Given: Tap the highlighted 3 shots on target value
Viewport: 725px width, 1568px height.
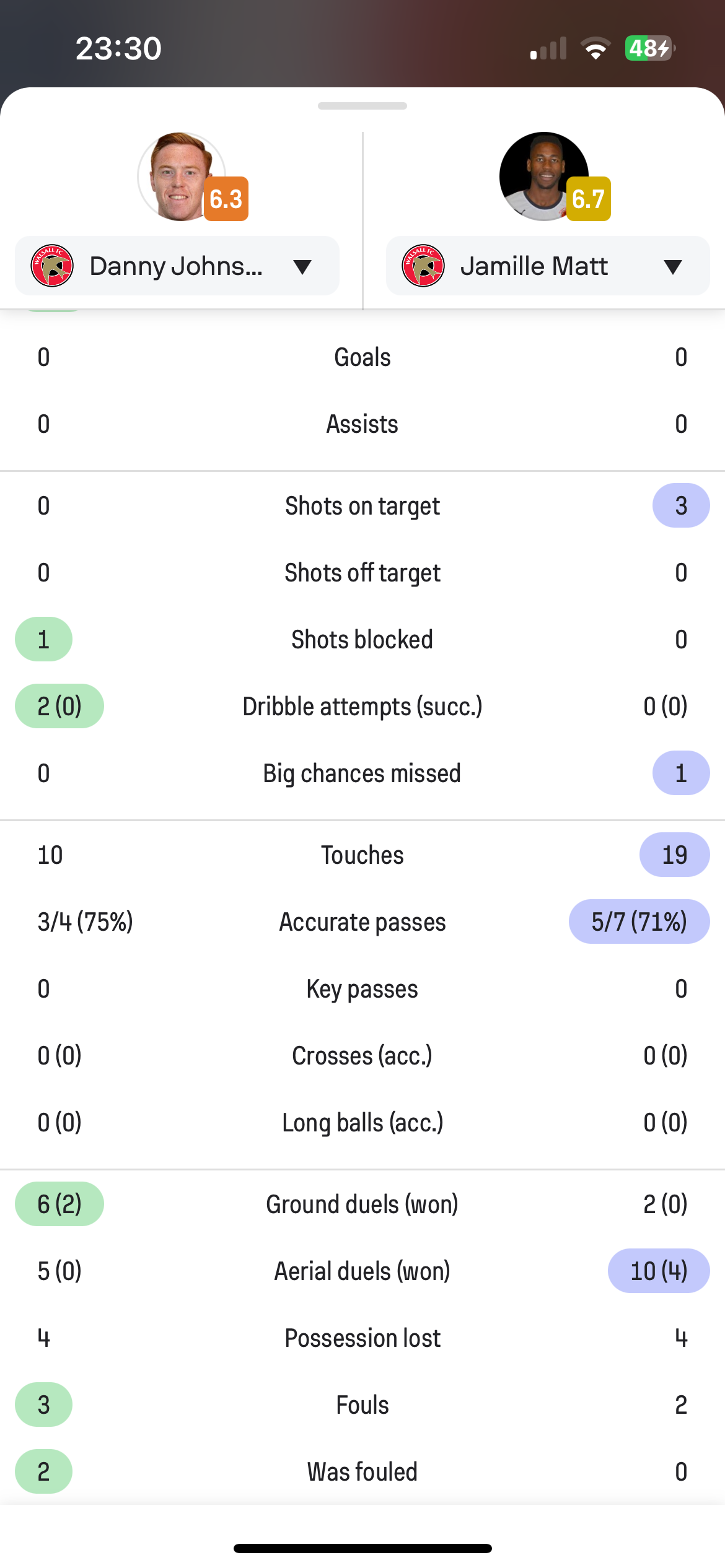Looking at the screenshot, I should [681, 505].
